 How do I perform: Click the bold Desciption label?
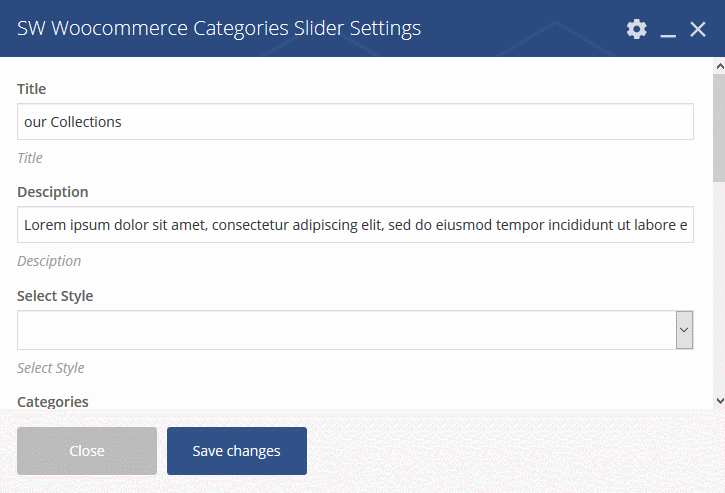point(53,192)
